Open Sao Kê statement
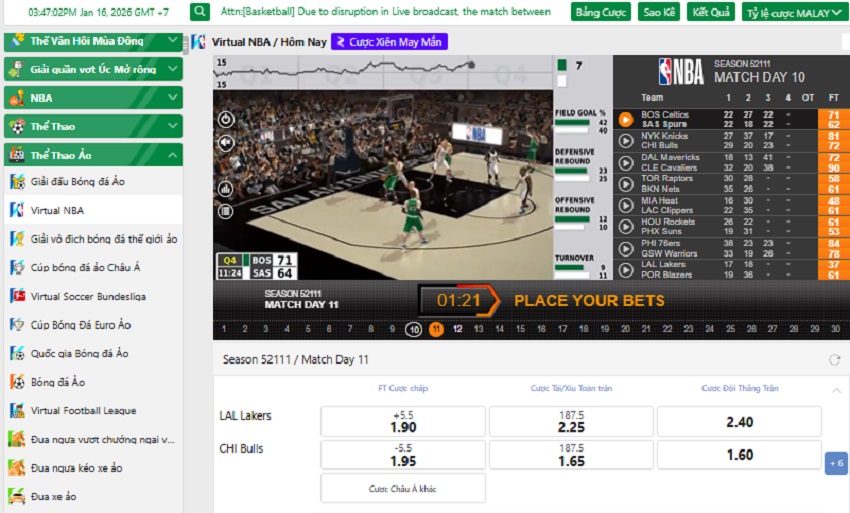 659,12
